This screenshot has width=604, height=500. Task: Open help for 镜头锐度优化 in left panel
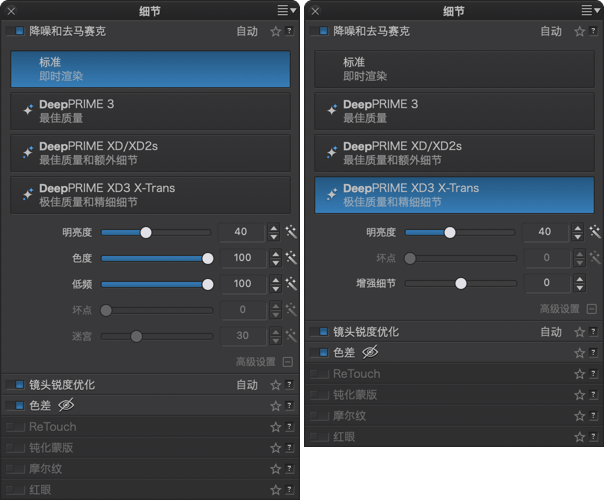point(289,384)
